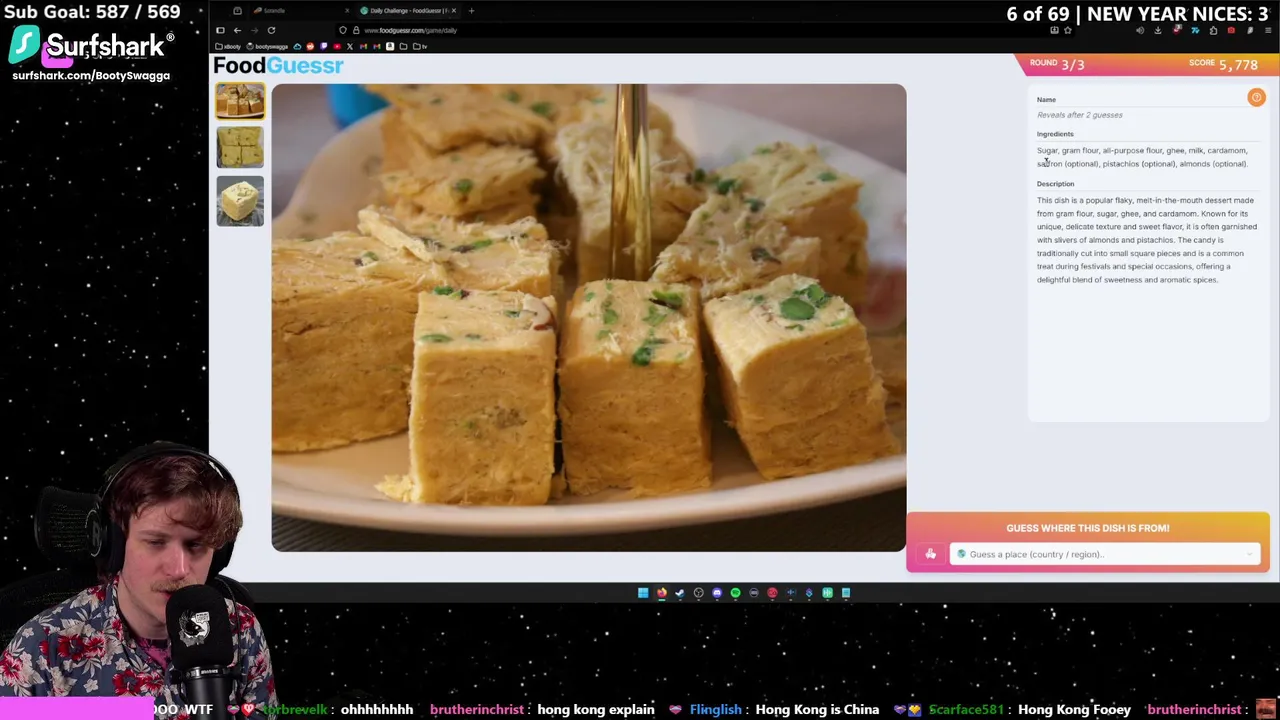
Task: Open the YouTube bookmark icon
Action: (x=337, y=46)
